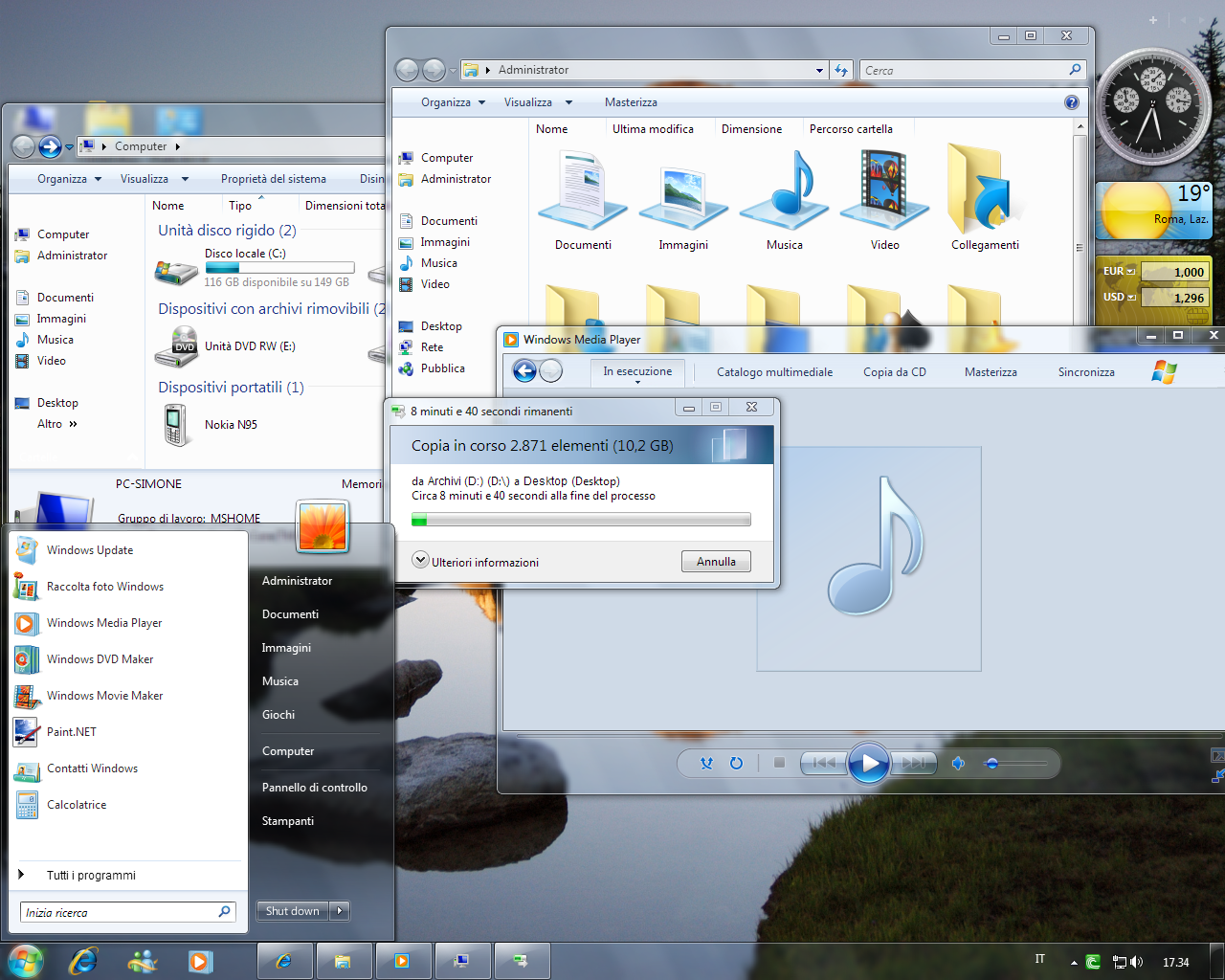Cancel the copy with the Annulla button

(x=716, y=562)
